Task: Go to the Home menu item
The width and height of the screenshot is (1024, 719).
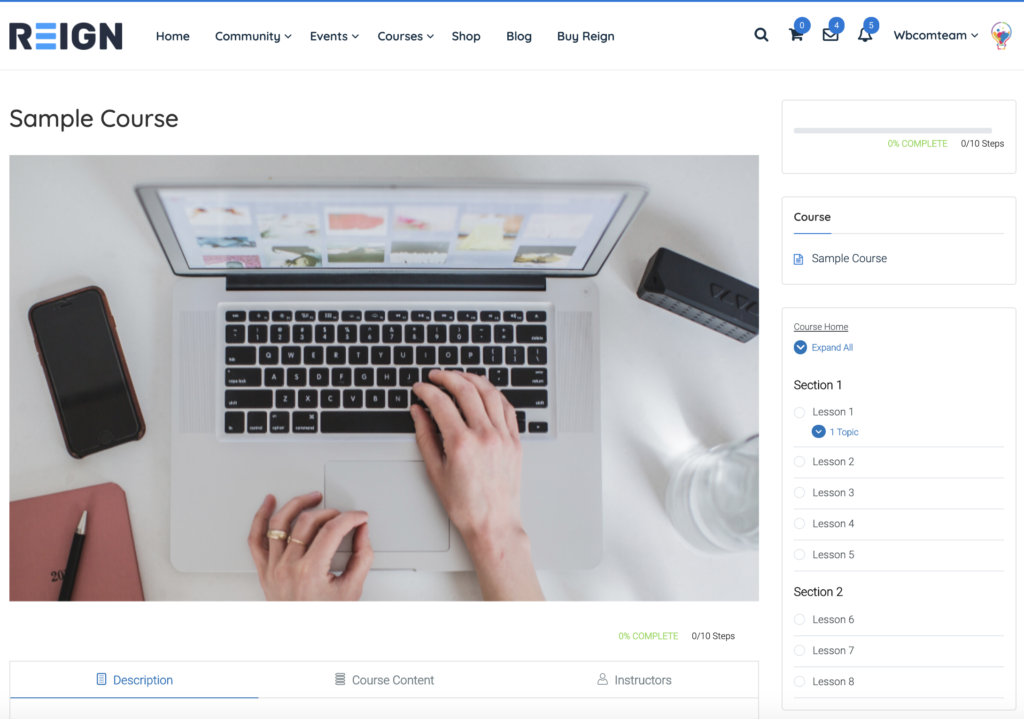Action: pyautogui.click(x=172, y=37)
